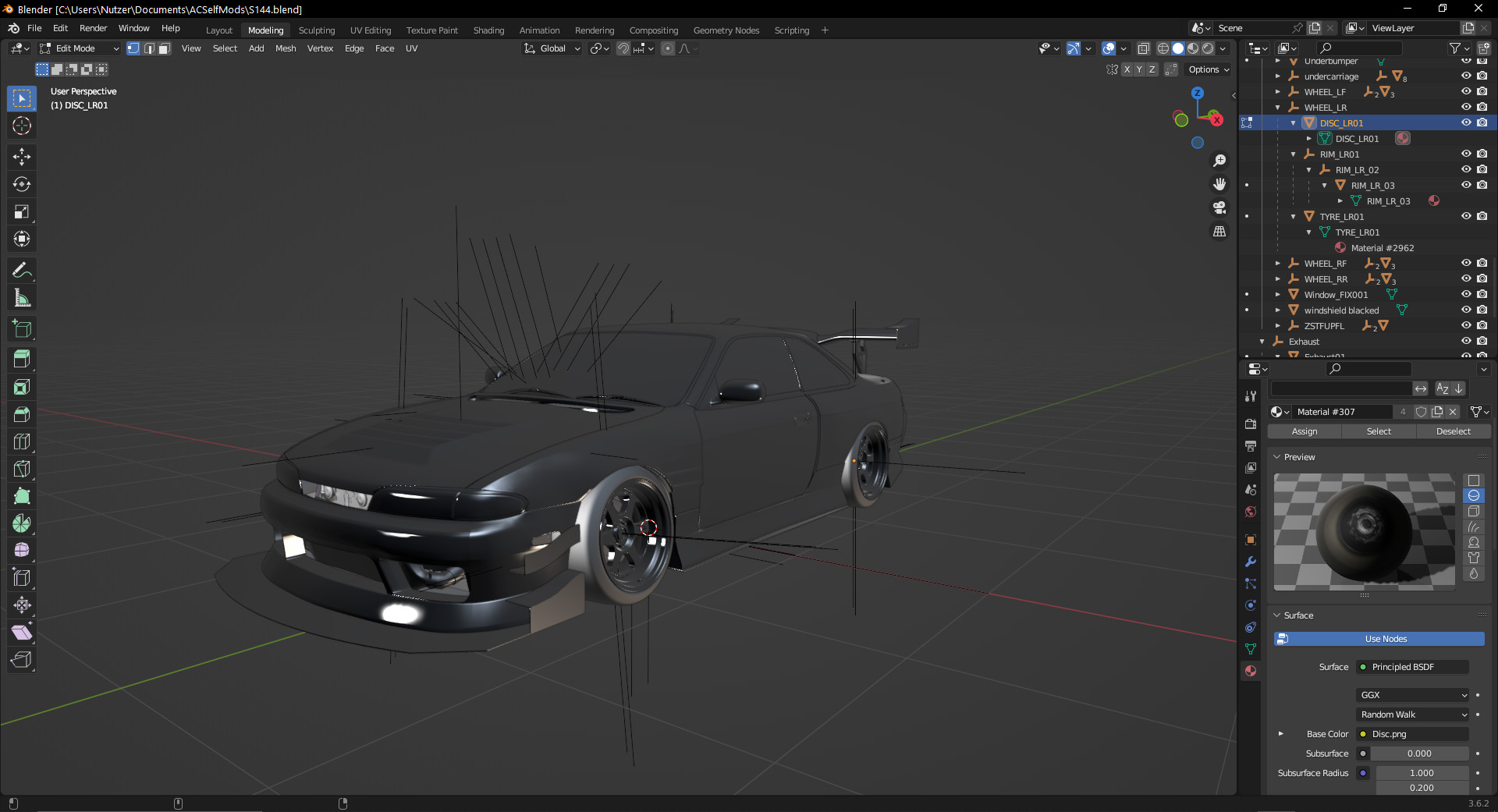The image size is (1498, 812).
Task: Hide WHEEL_RF using its eye icon
Action: 1466,264
